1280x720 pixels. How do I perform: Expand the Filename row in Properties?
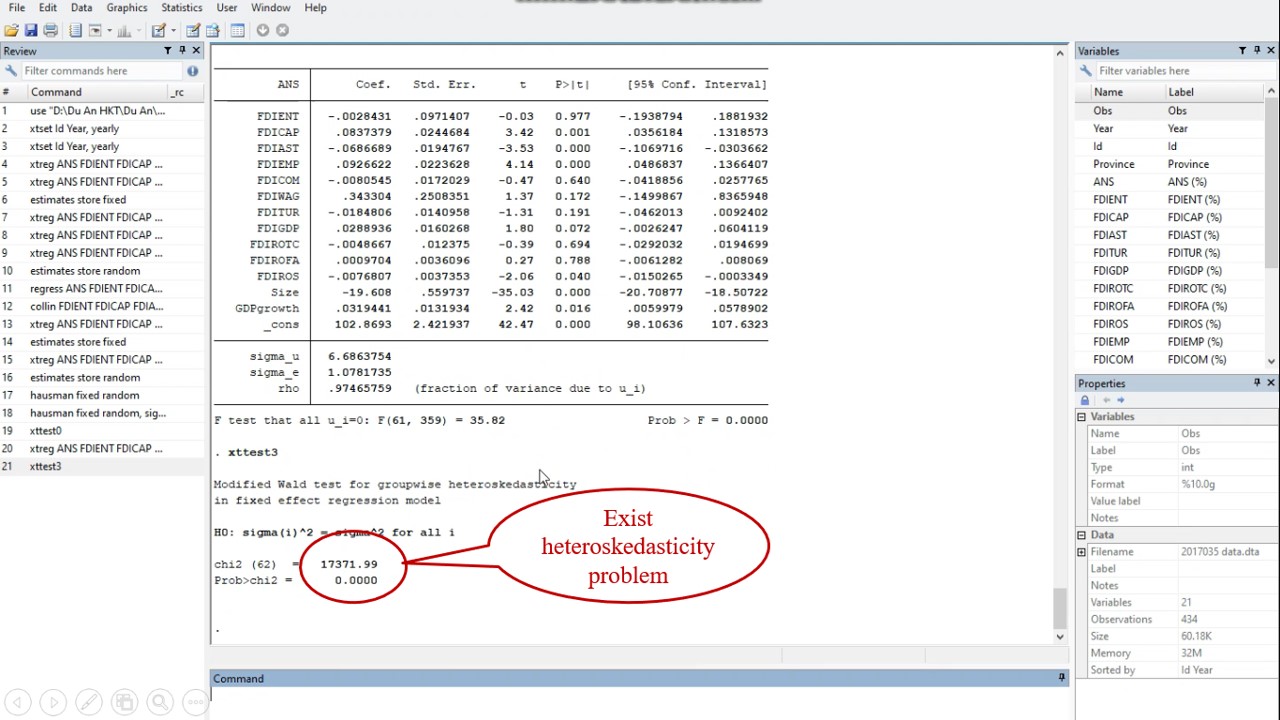(1081, 552)
